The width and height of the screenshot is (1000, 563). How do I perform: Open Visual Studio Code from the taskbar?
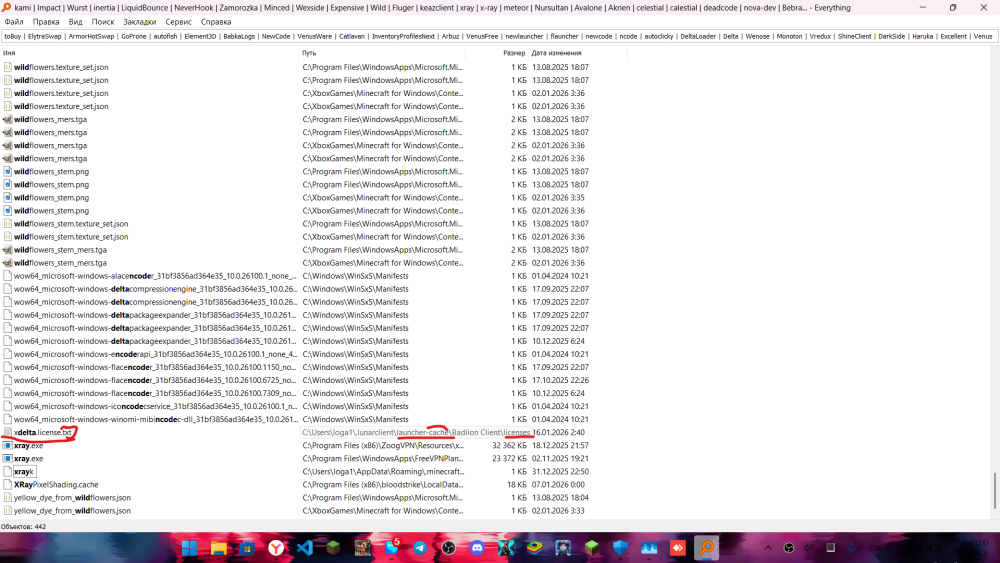(305, 548)
